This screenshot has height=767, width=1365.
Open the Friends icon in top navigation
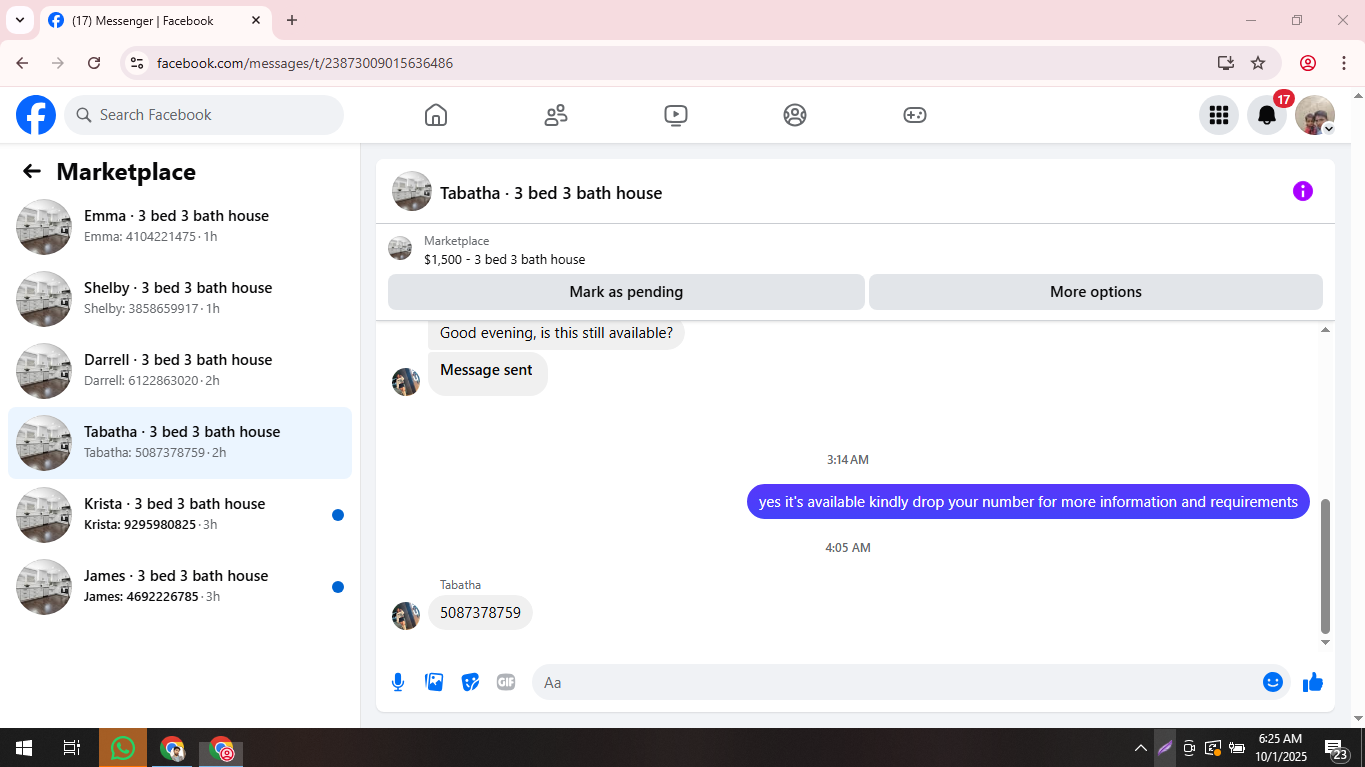point(556,115)
